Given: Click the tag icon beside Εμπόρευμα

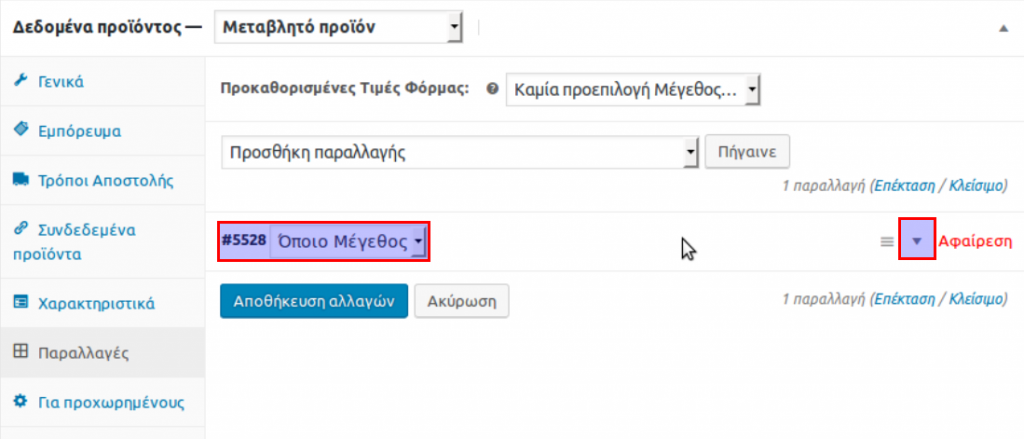Looking at the screenshot, I should (20, 130).
